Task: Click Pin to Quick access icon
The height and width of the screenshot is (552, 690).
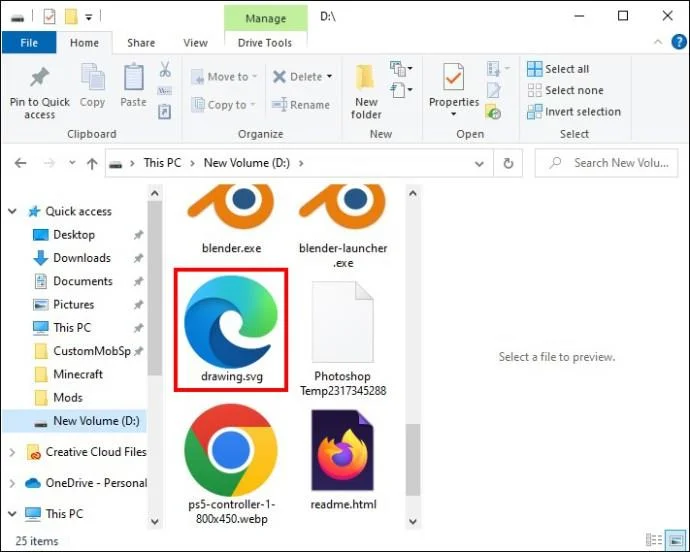Action: coord(39,77)
